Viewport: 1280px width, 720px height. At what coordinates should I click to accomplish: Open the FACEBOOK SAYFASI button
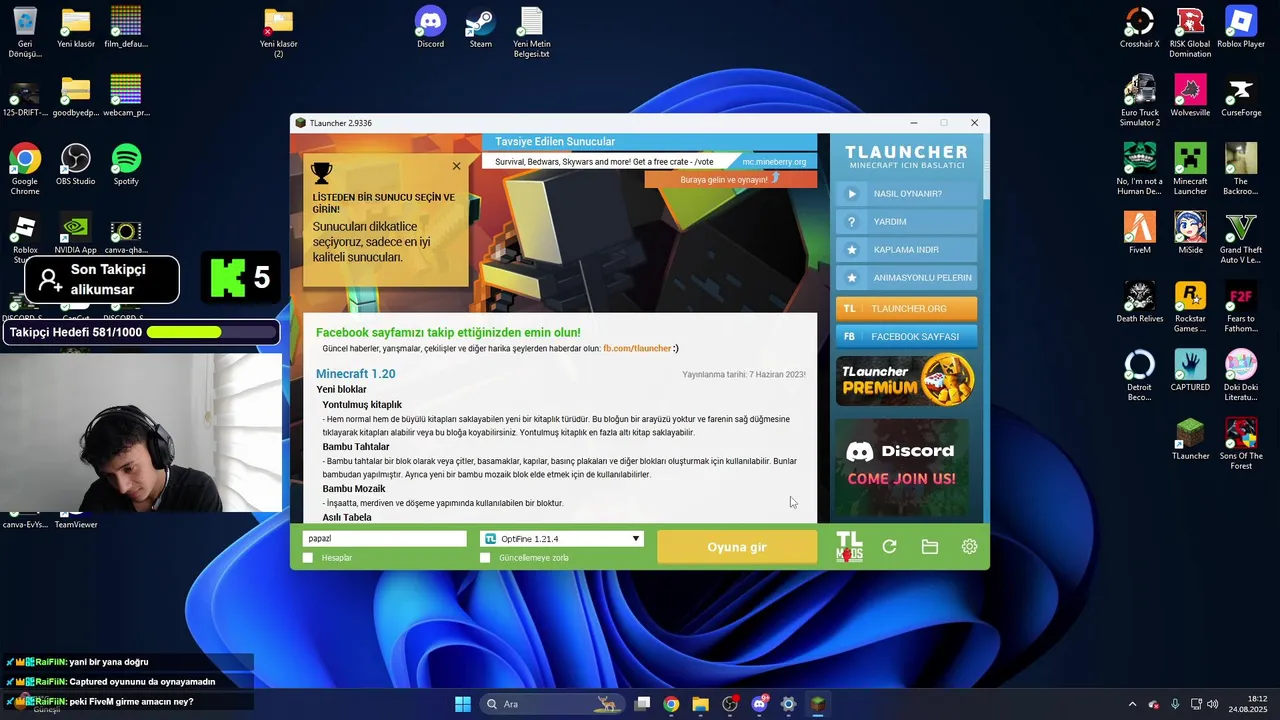pos(906,337)
